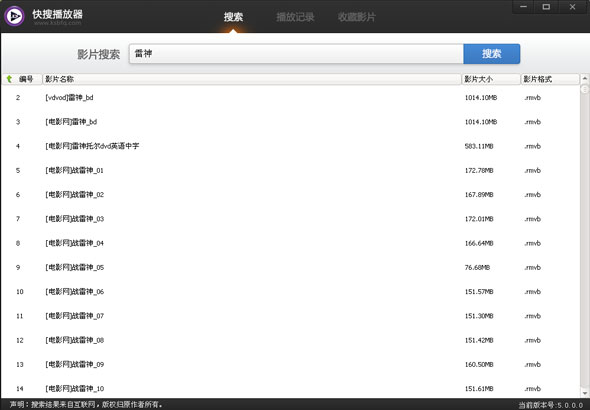Click the green up-arrow sort icon

9,79
